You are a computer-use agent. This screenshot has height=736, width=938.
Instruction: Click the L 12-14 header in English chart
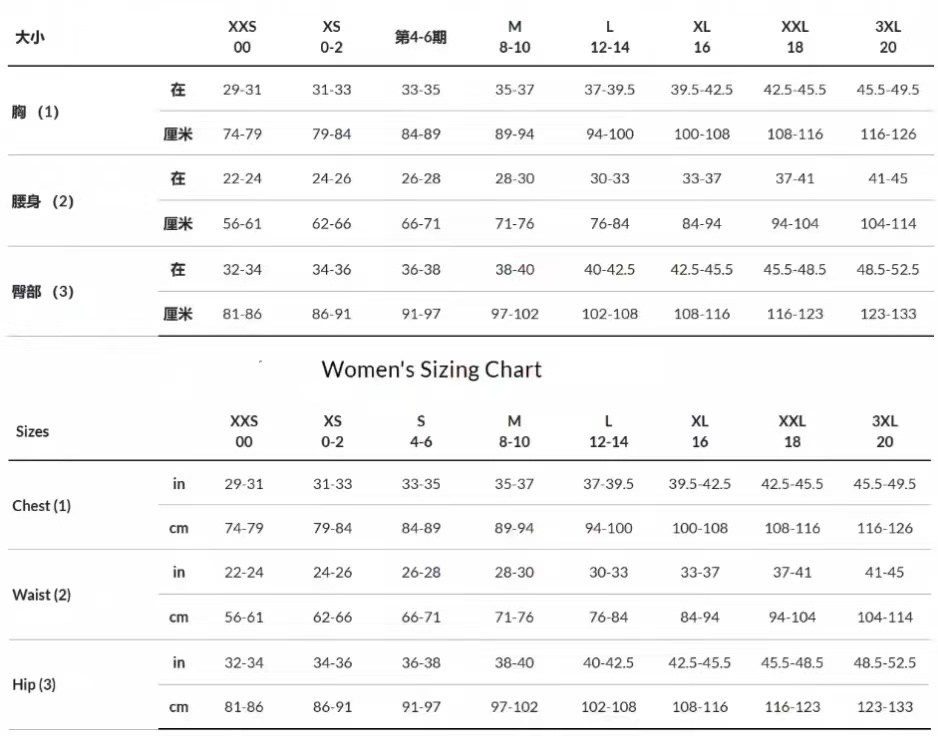click(608, 431)
